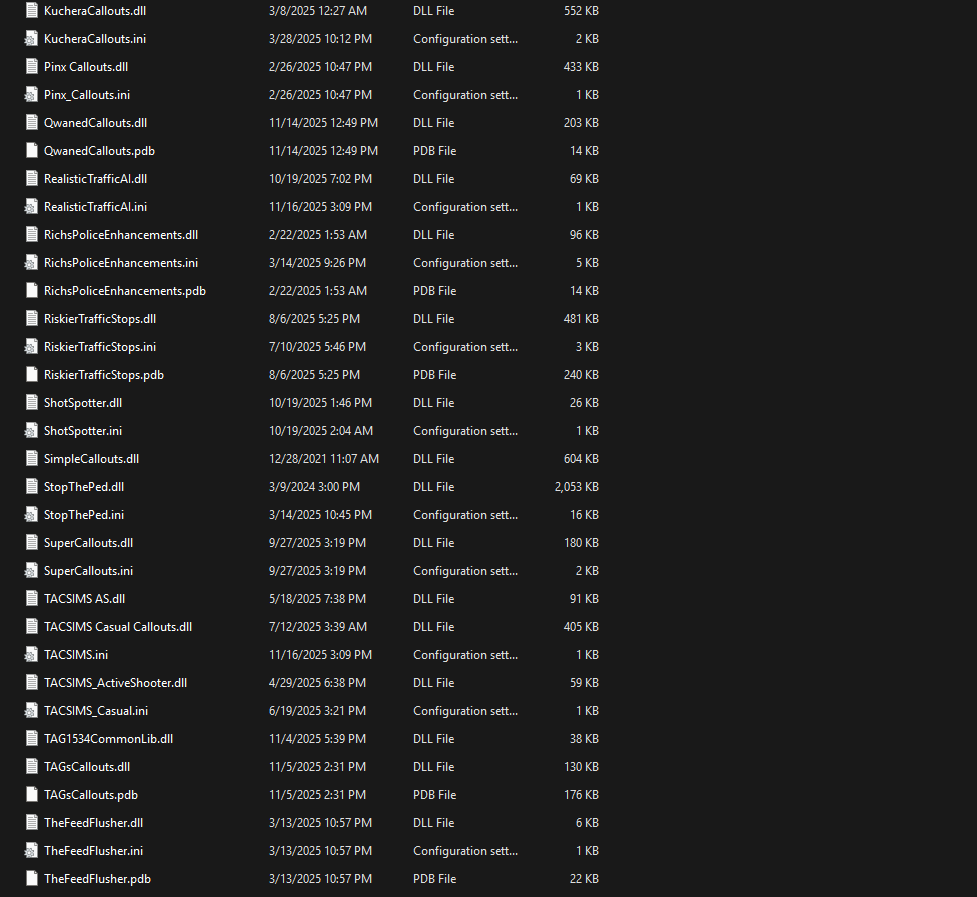977x897 pixels.
Task: Click the KucheraCallouts.ini gear file icon
Action: click(33, 39)
